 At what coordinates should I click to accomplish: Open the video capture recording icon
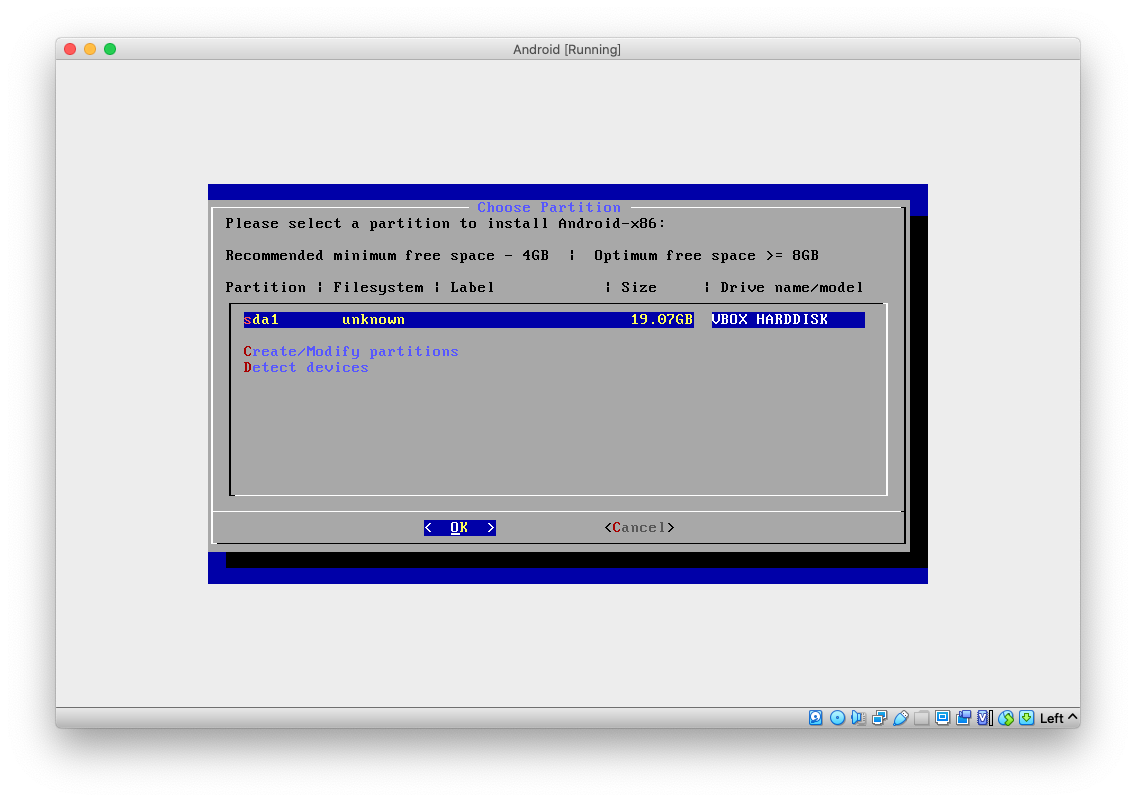coord(963,718)
